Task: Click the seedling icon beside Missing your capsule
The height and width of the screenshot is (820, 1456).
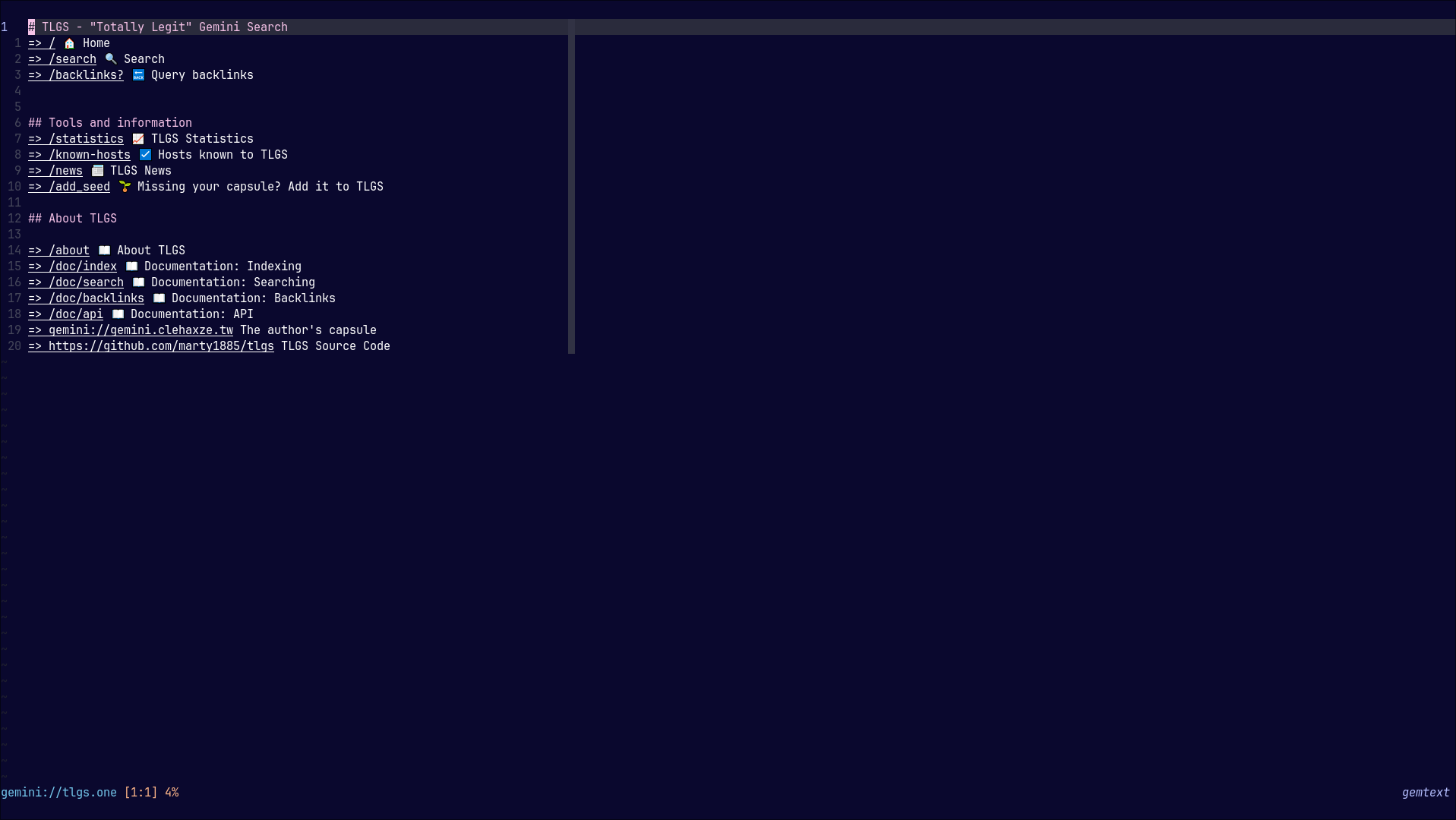Action: [x=125, y=187]
